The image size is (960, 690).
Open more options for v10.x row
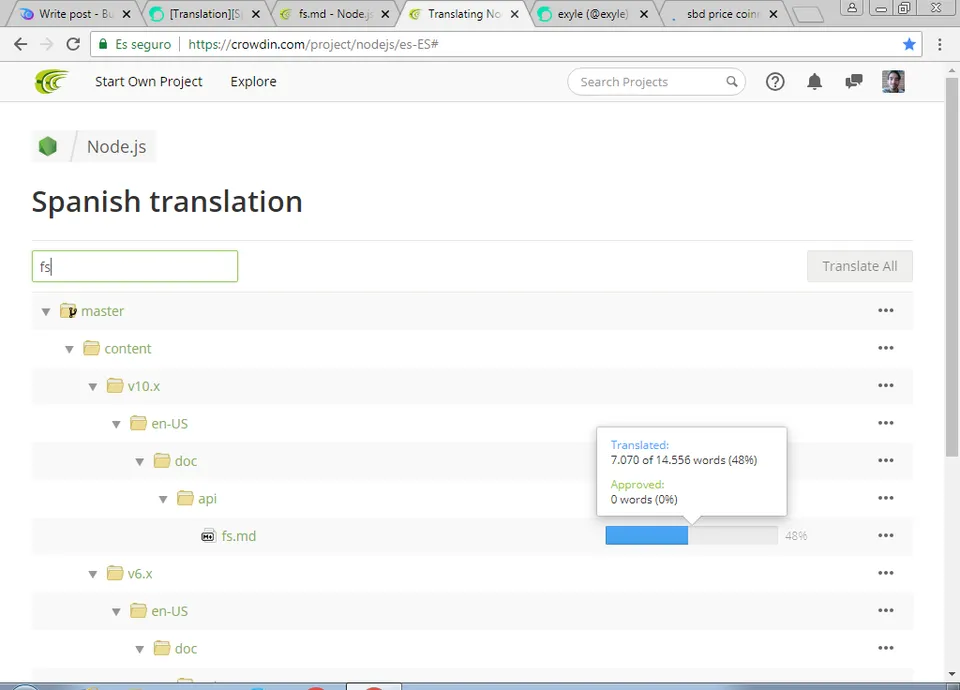click(886, 385)
